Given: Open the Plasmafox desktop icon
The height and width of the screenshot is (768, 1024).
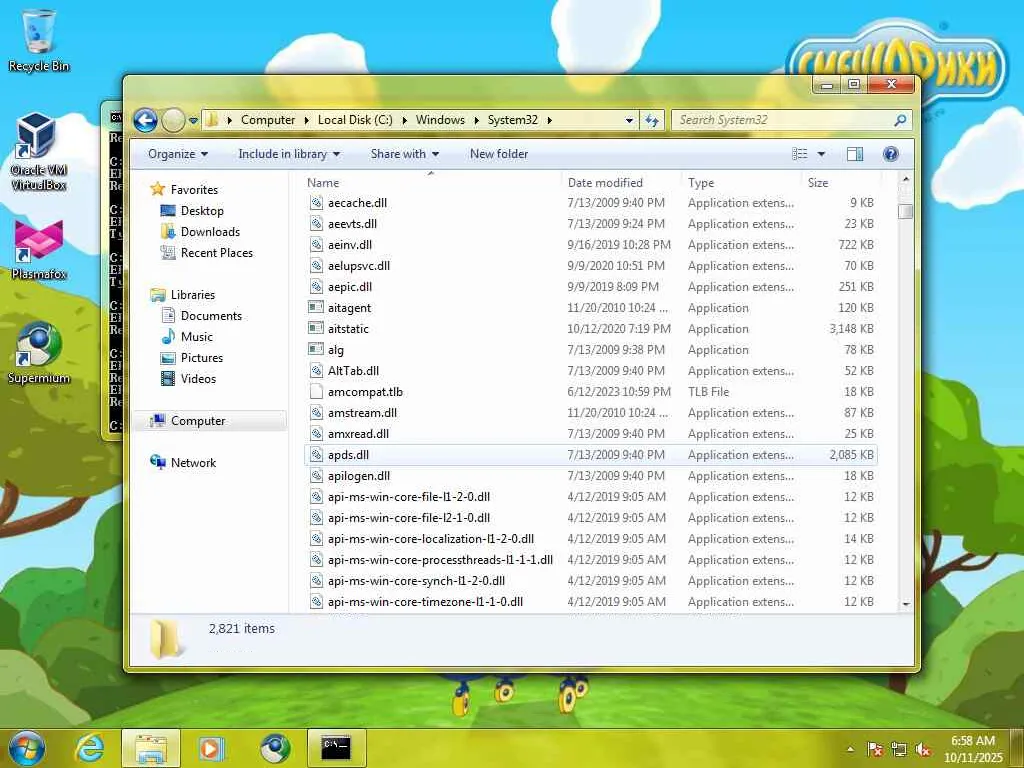Looking at the screenshot, I should click(x=39, y=251).
